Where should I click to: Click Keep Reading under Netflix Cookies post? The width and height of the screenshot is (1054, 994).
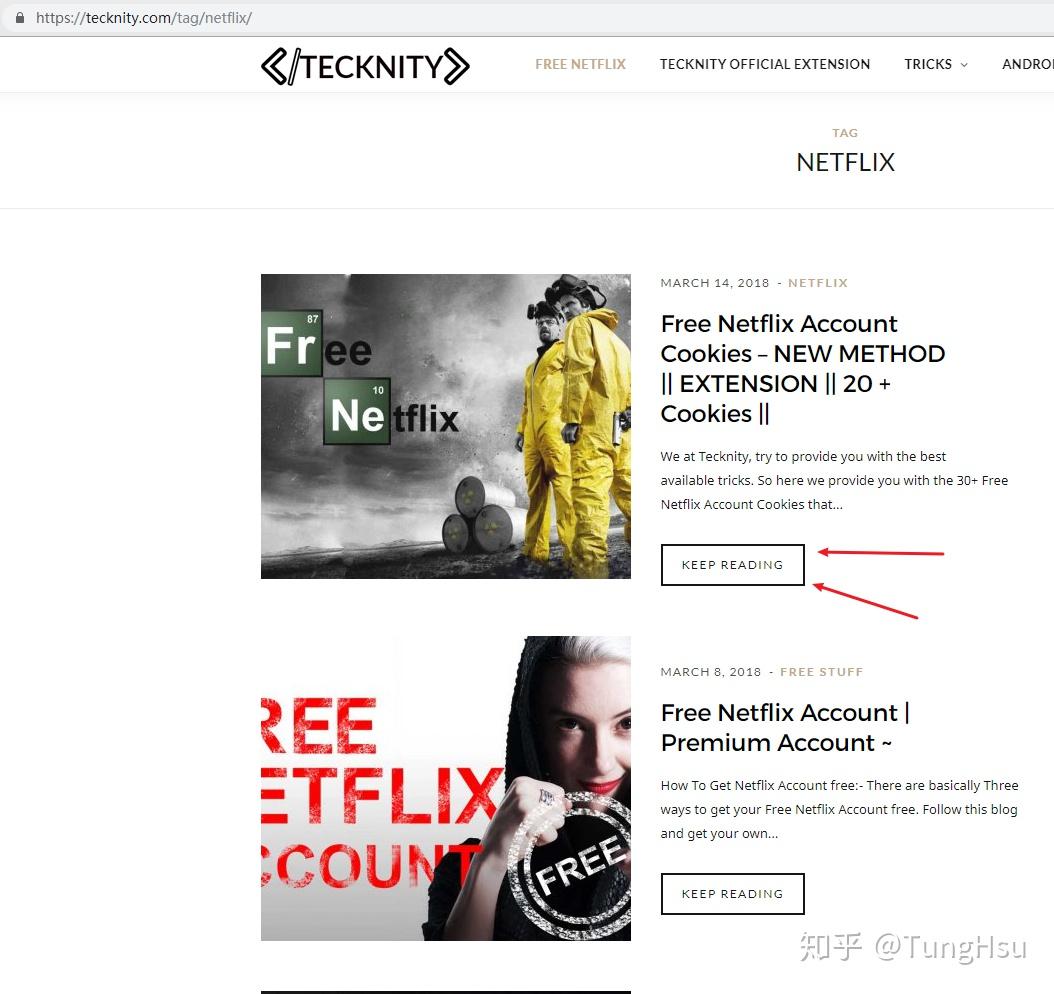732,565
